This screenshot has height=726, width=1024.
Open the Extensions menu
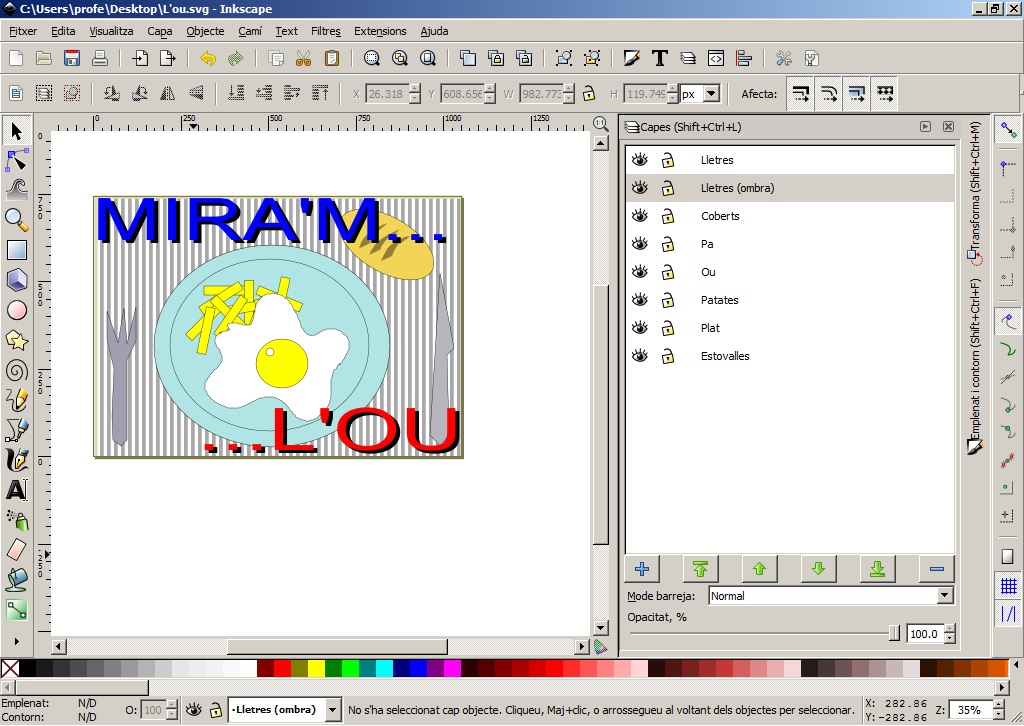380,31
